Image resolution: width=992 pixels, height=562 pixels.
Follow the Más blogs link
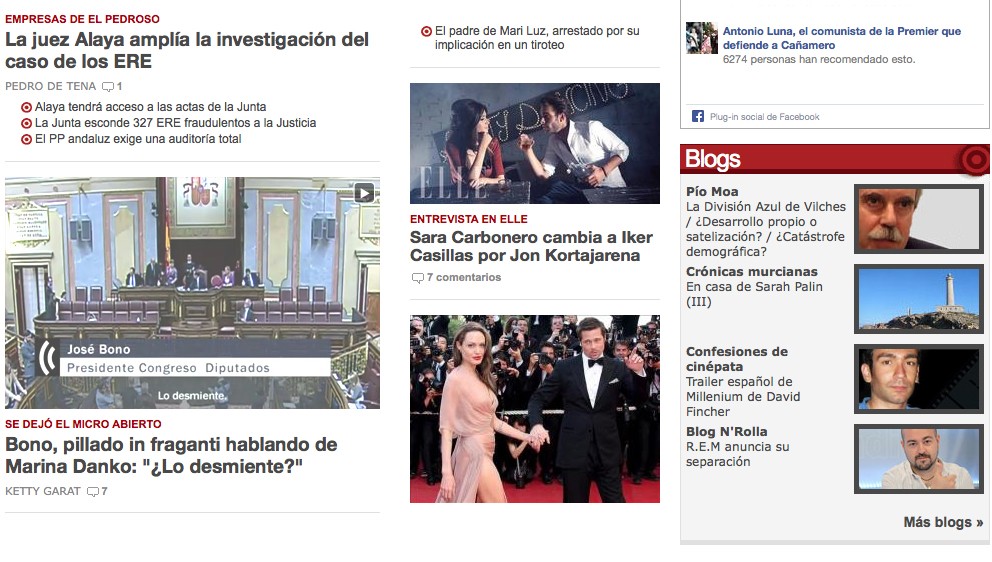942,522
